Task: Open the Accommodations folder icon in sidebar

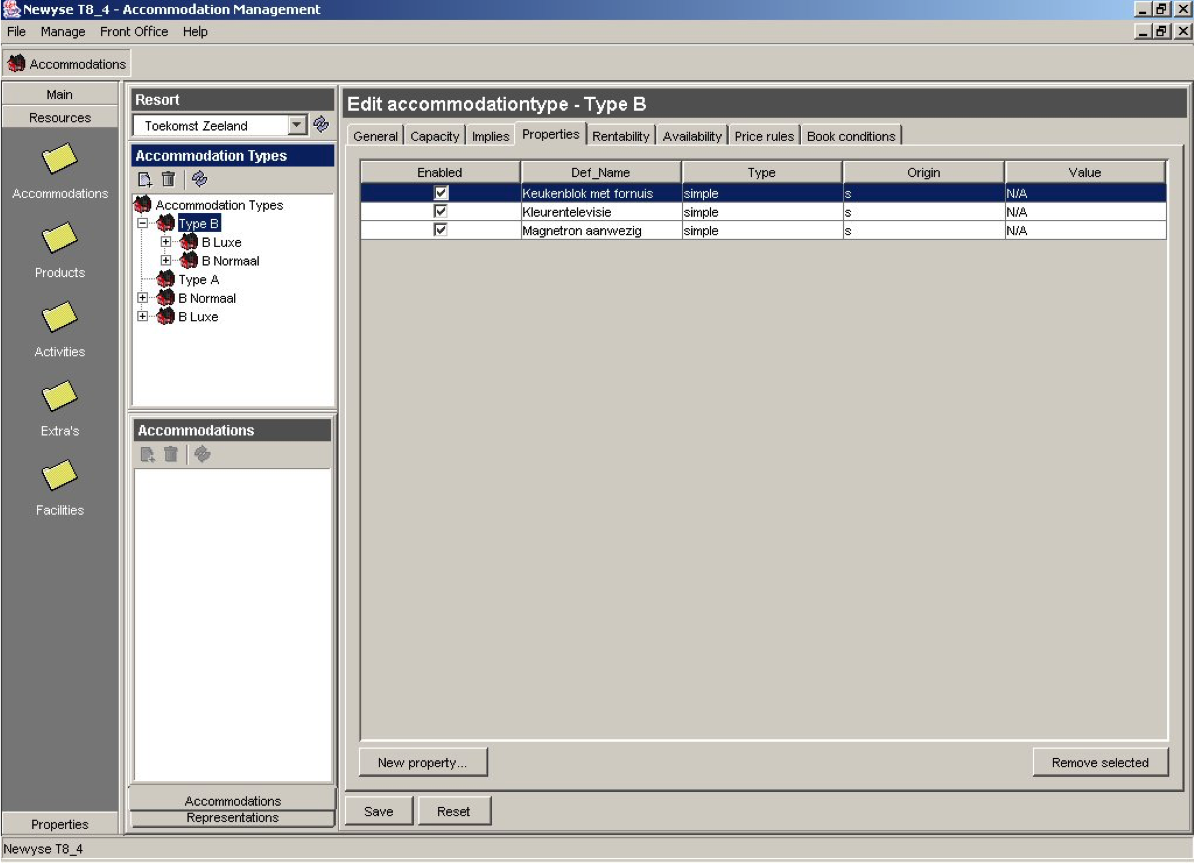Action: 59,159
